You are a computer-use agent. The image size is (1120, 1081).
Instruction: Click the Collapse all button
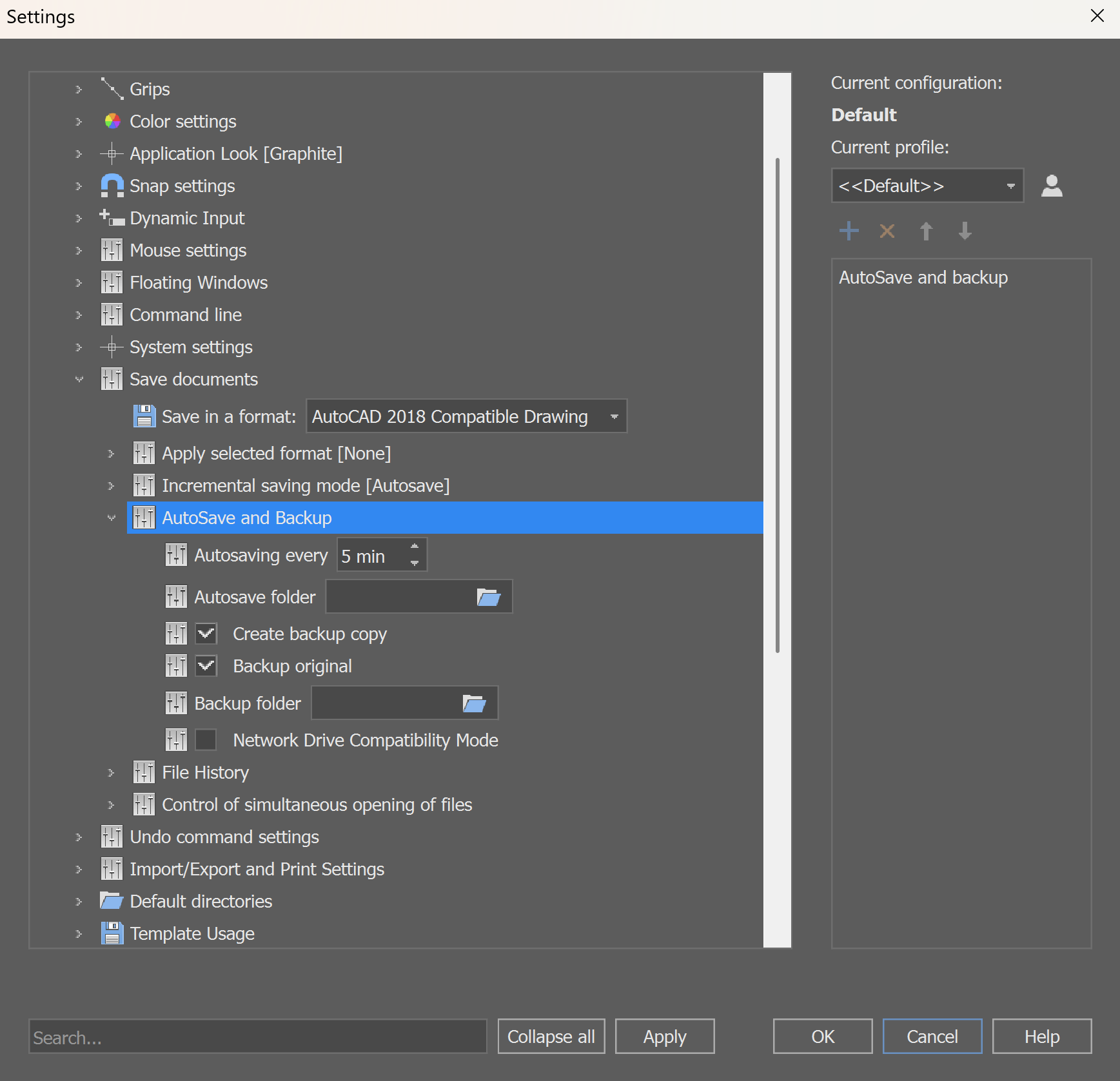(551, 1037)
